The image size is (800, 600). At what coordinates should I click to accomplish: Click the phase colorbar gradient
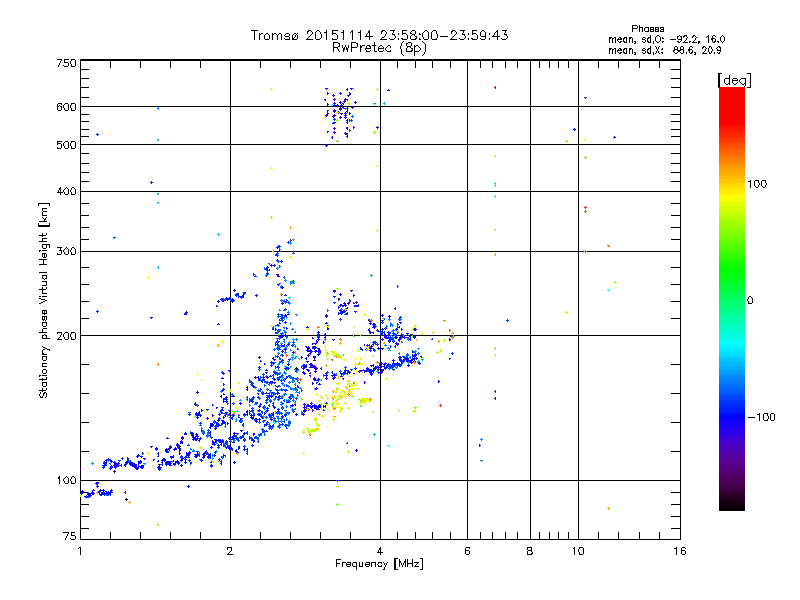[732, 298]
